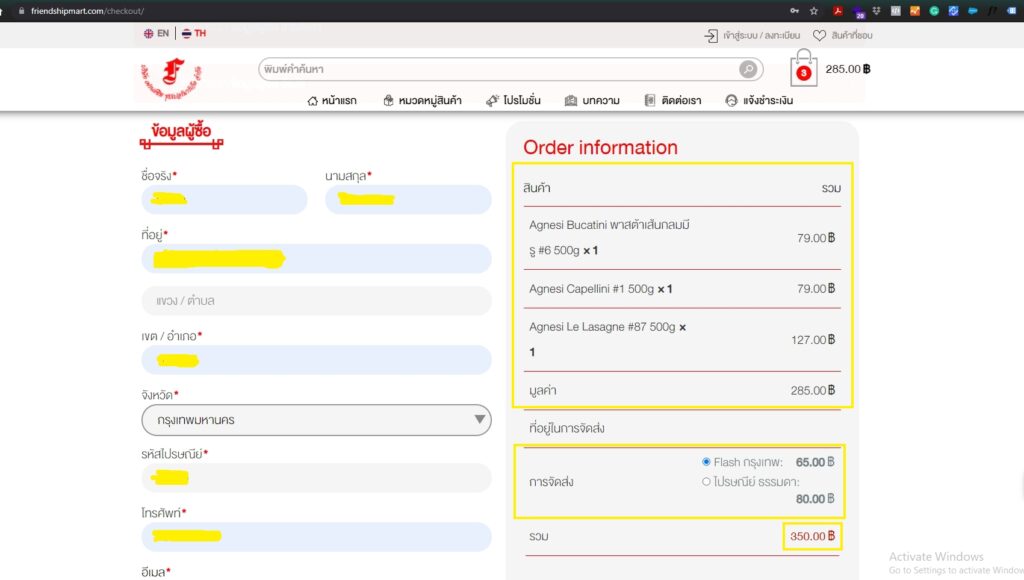The height and width of the screenshot is (580, 1024).
Task: Click the login arrow icon
Action: coord(712,35)
